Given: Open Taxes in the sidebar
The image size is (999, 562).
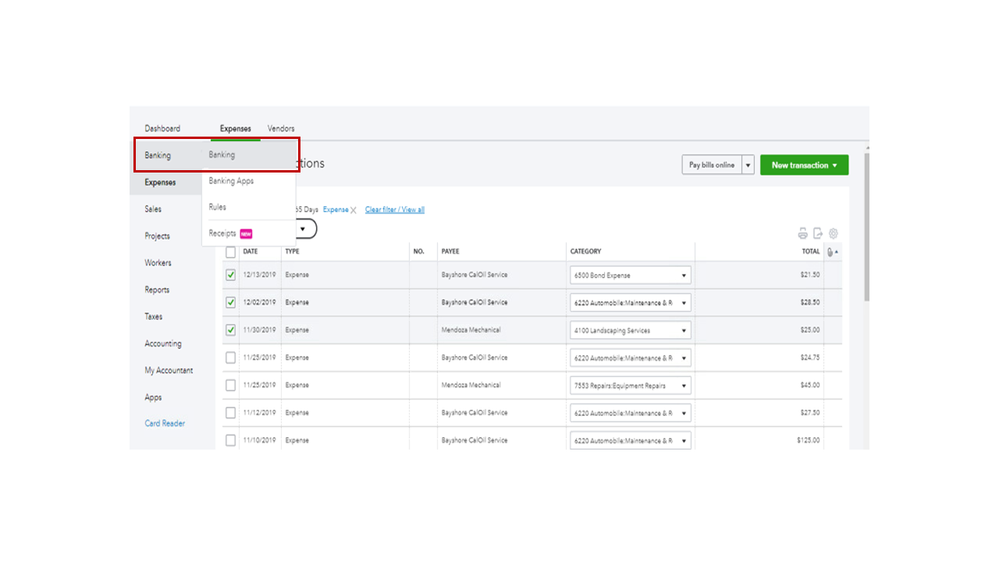Looking at the screenshot, I should click(154, 317).
